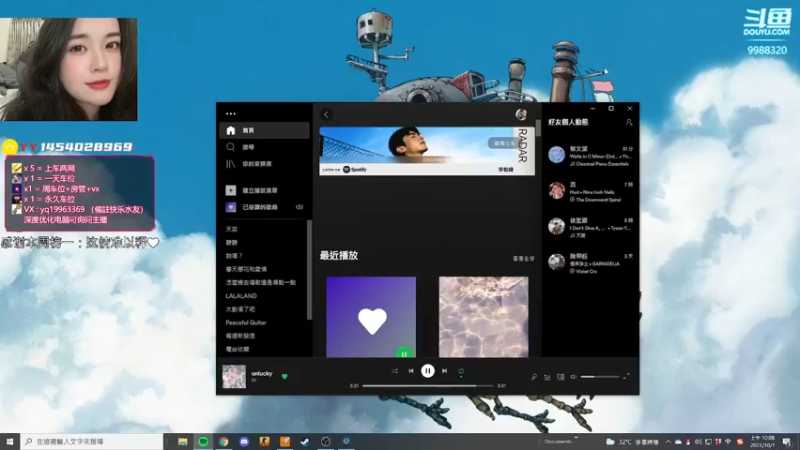Toggle the repeat mode
The image size is (800, 450).
pos(461,371)
